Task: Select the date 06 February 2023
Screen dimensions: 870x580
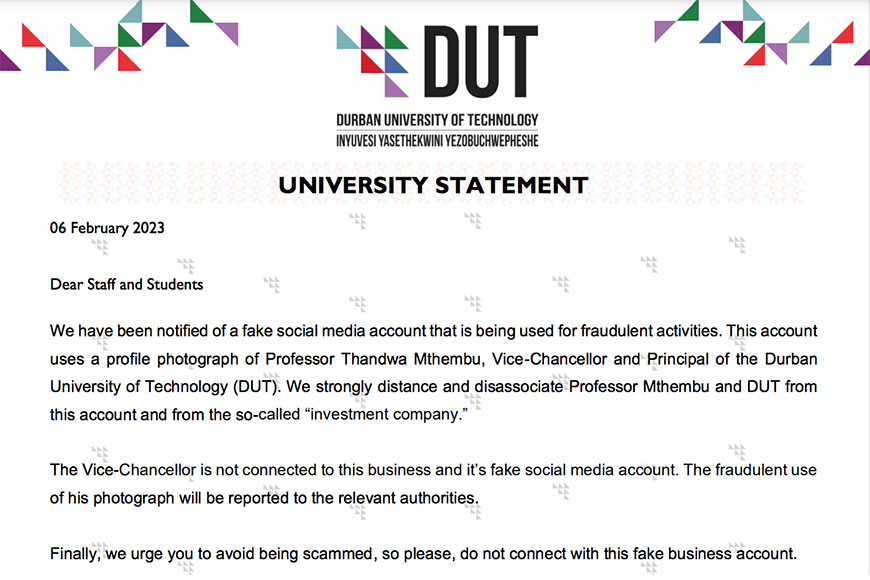Action: point(107,228)
